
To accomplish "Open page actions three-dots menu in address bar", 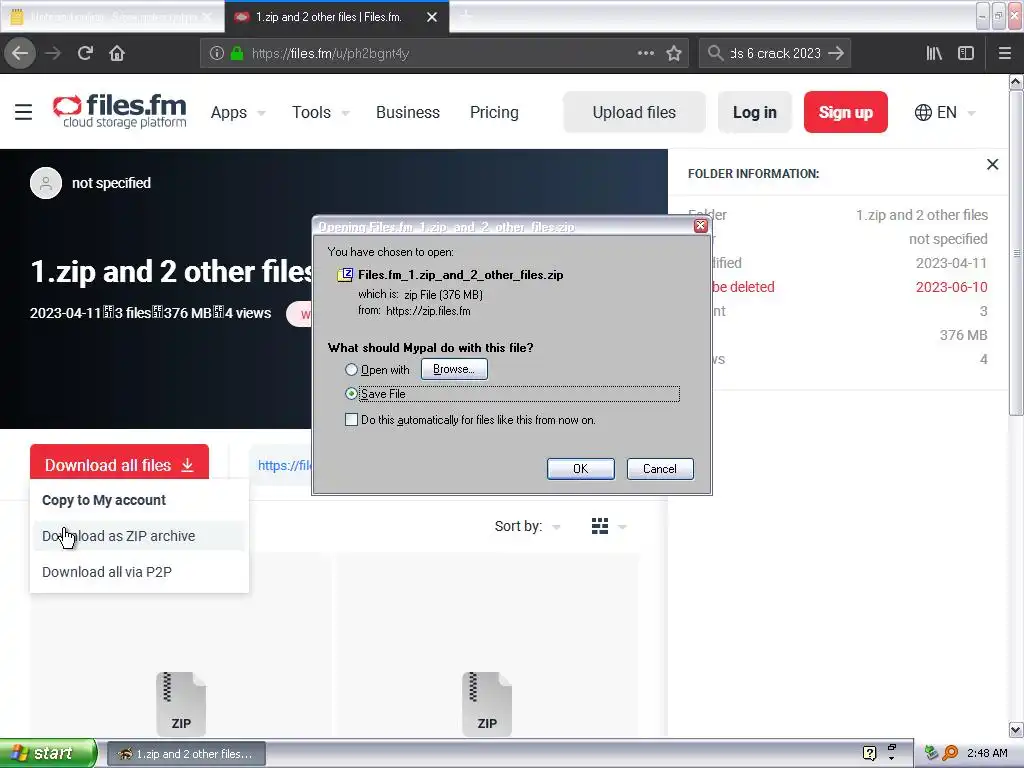I will 646,54.
